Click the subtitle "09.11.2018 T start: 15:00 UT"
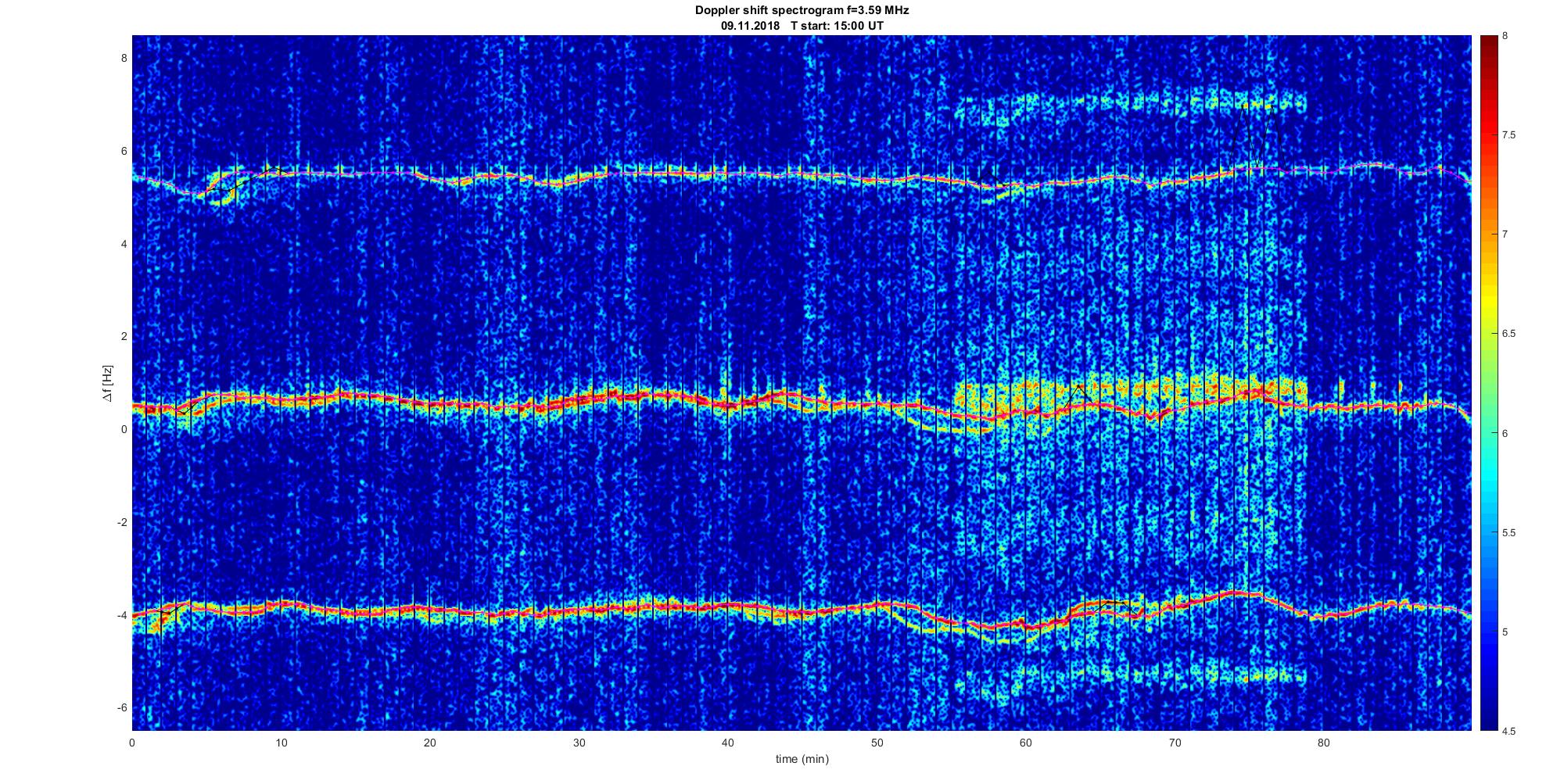Screen dimensions: 1564x784 802,26
